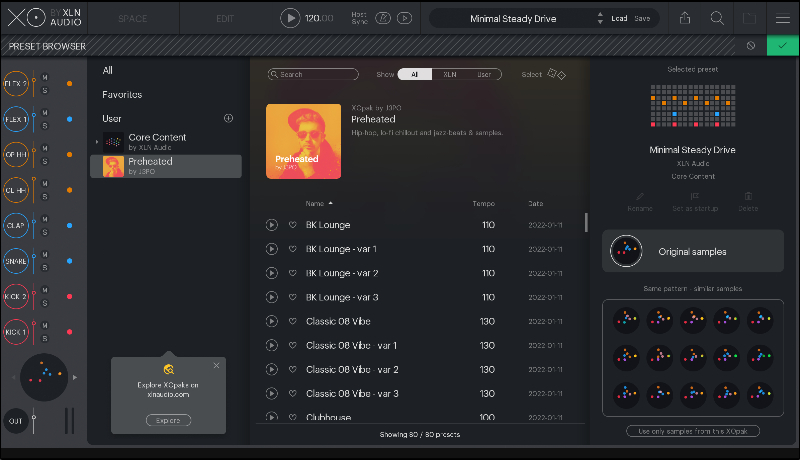The image size is (800, 460).
Task: Click the main transport play button
Action: coord(290,18)
